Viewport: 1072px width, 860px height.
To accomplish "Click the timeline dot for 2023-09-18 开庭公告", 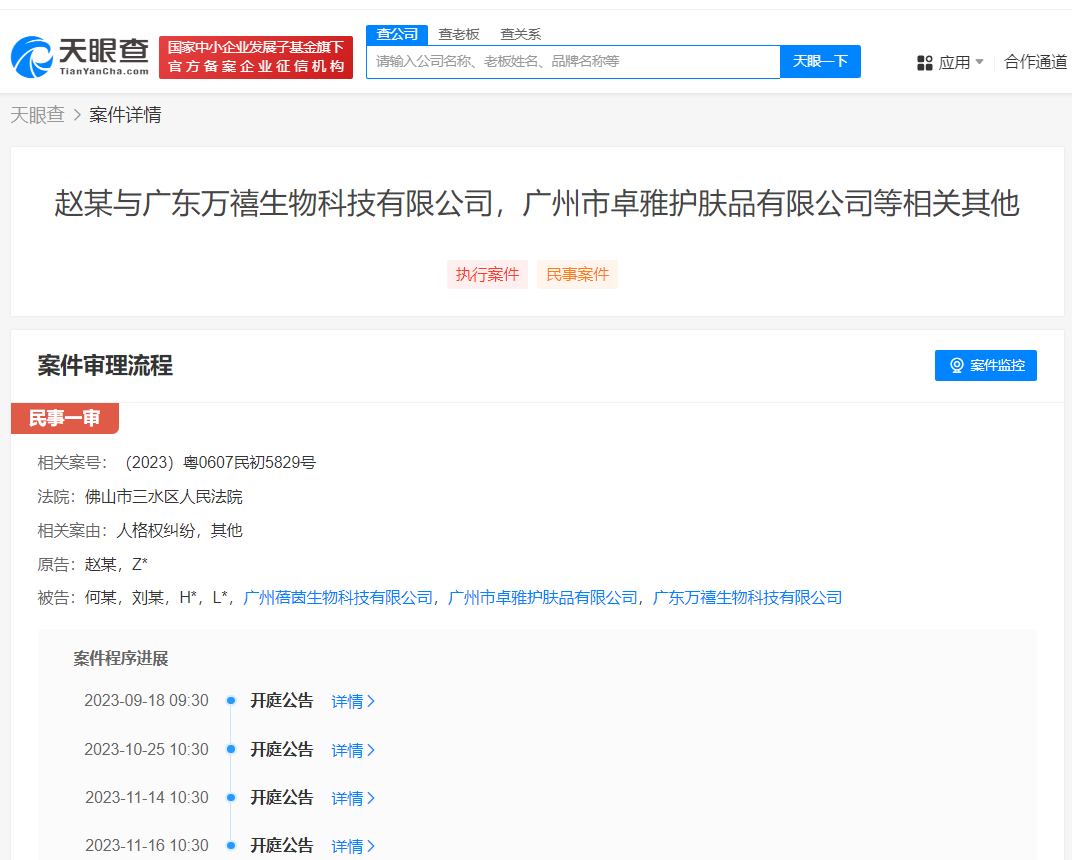I will (232, 701).
